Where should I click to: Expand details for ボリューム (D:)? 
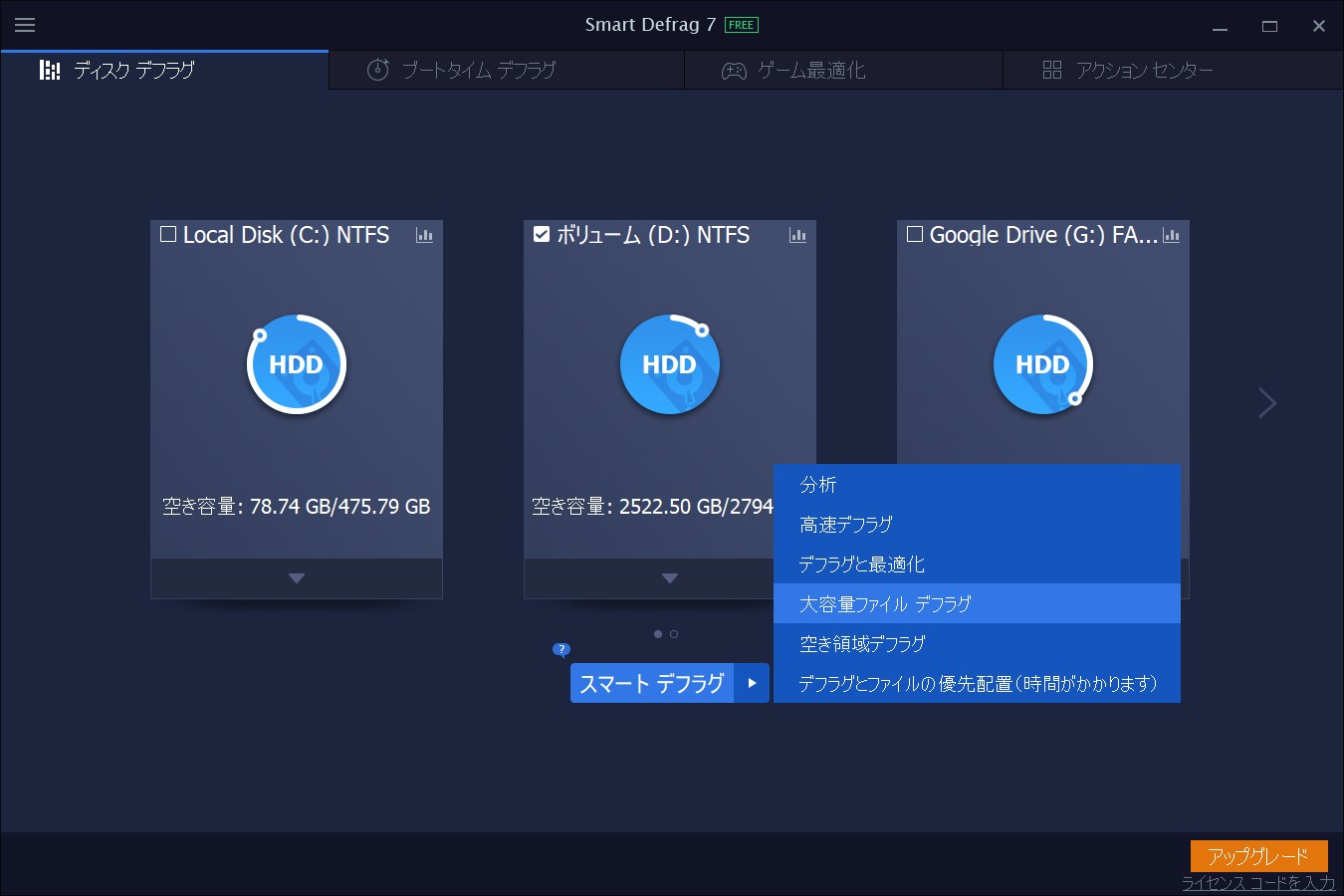pyautogui.click(x=669, y=578)
